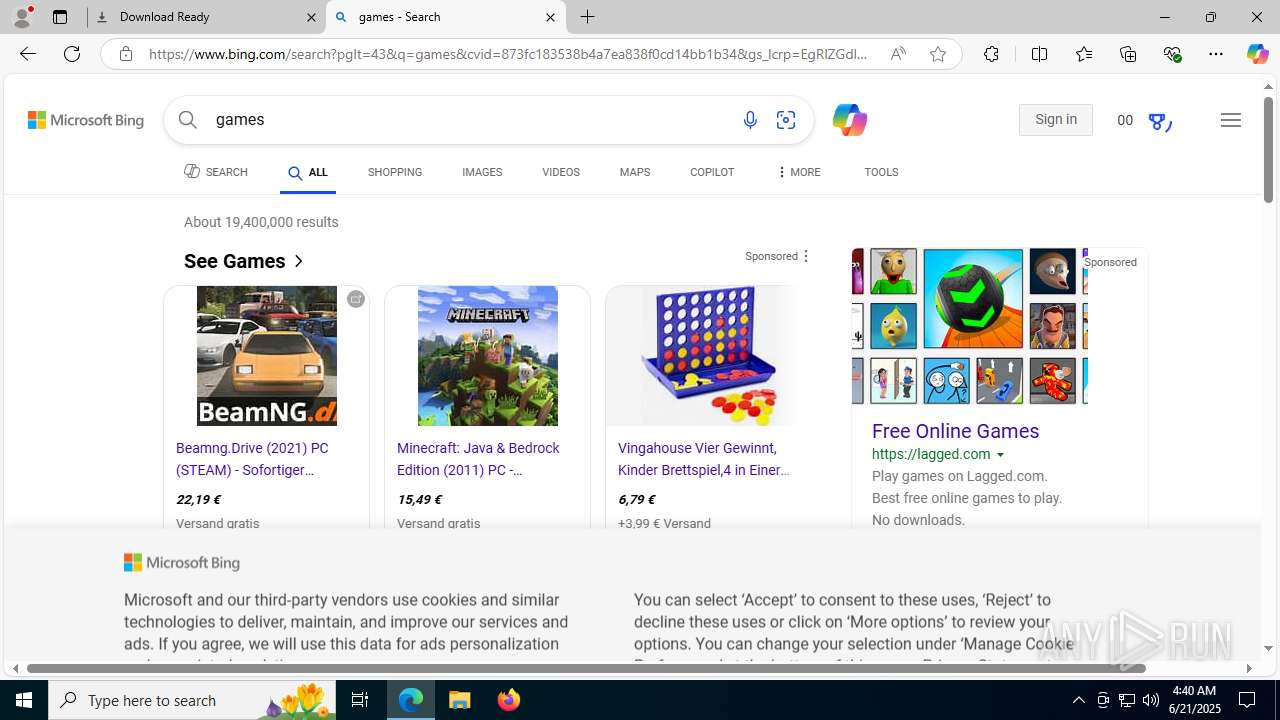This screenshot has height=720, width=1280.
Task: Click the Bing search magnifier icon
Action: (188, 120)
